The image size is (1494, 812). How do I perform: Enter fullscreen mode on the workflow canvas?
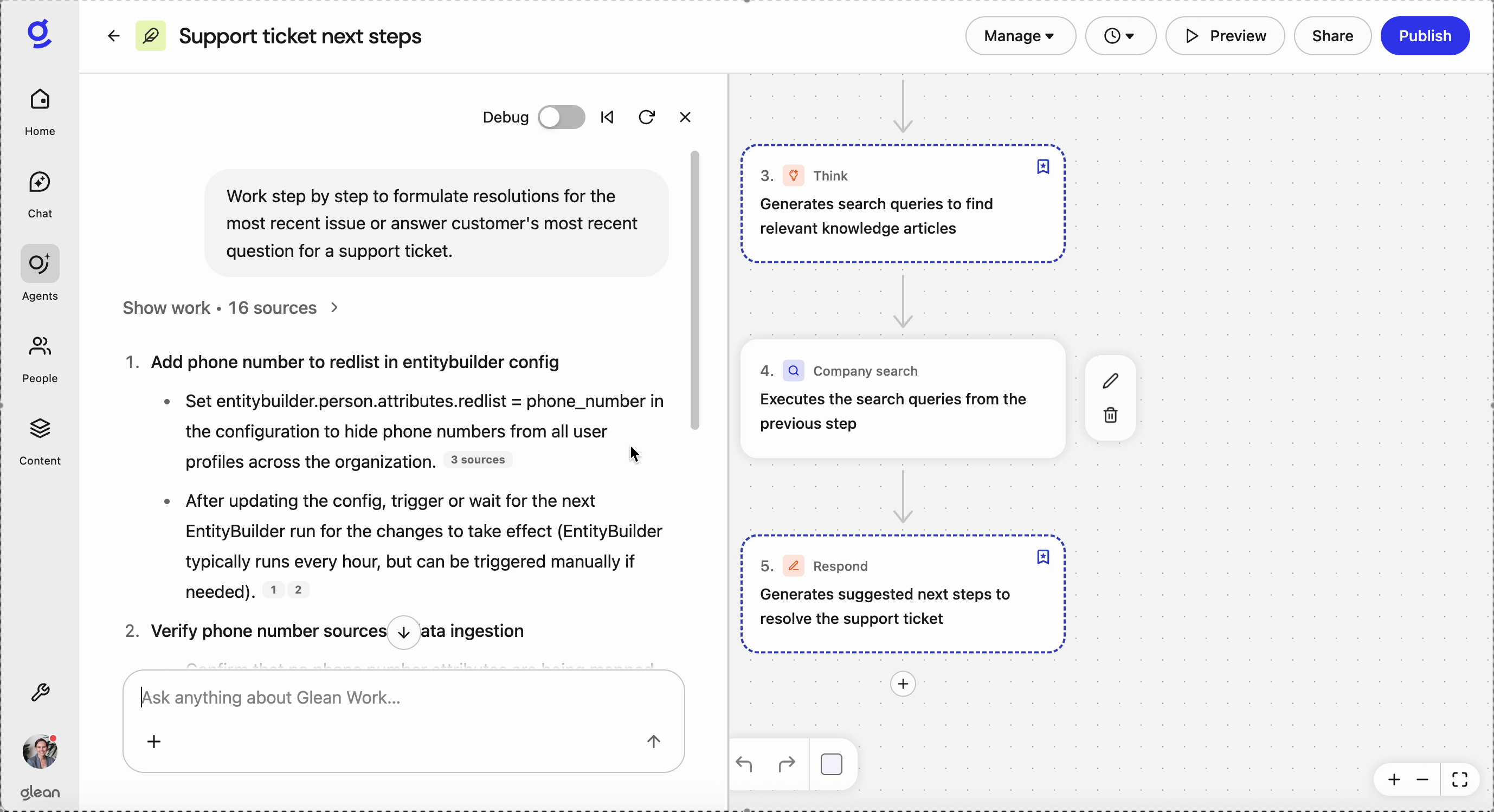(x=1460, y=779)
